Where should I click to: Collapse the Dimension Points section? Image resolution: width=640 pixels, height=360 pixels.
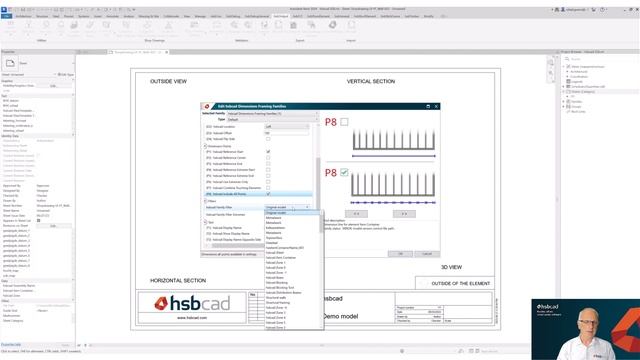point(205,146)
